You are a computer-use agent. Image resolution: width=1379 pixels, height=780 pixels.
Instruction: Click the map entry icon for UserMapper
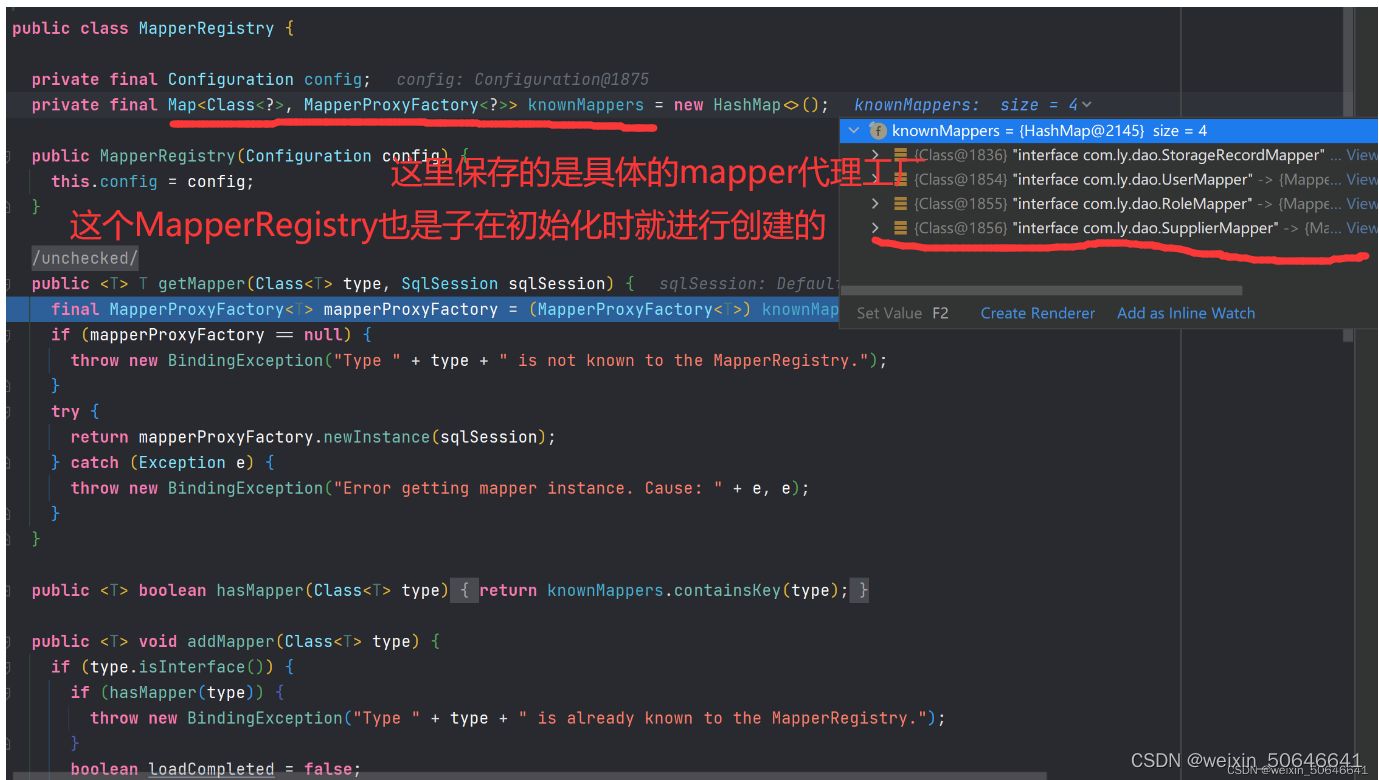click(900, 179)
